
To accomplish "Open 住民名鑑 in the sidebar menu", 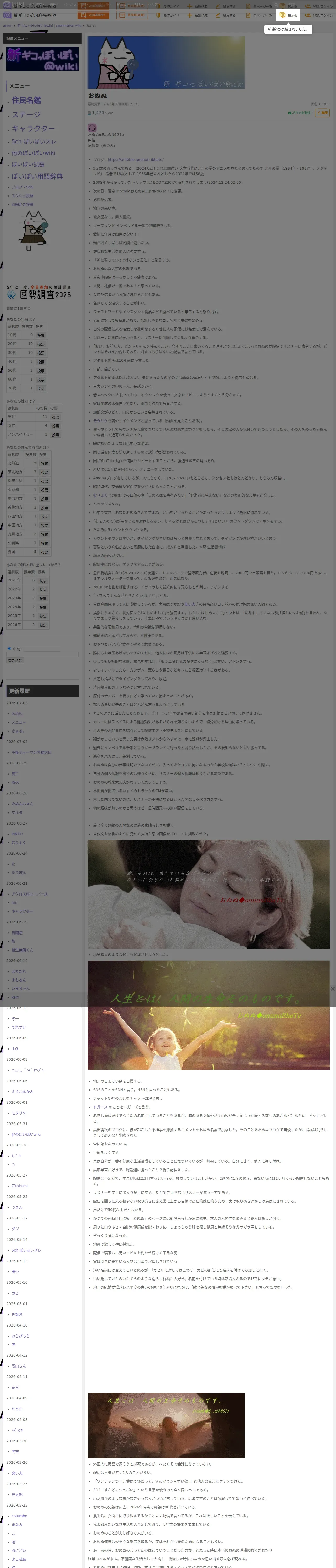I will click(26, 100).
